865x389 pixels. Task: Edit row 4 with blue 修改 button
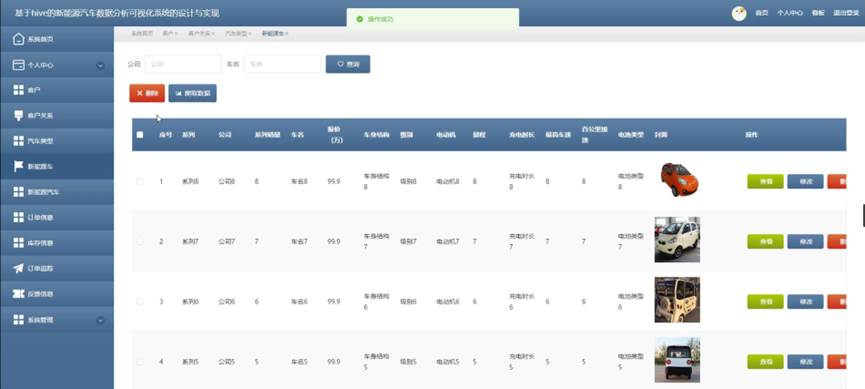pyautogui.click(x=805, y=361)
